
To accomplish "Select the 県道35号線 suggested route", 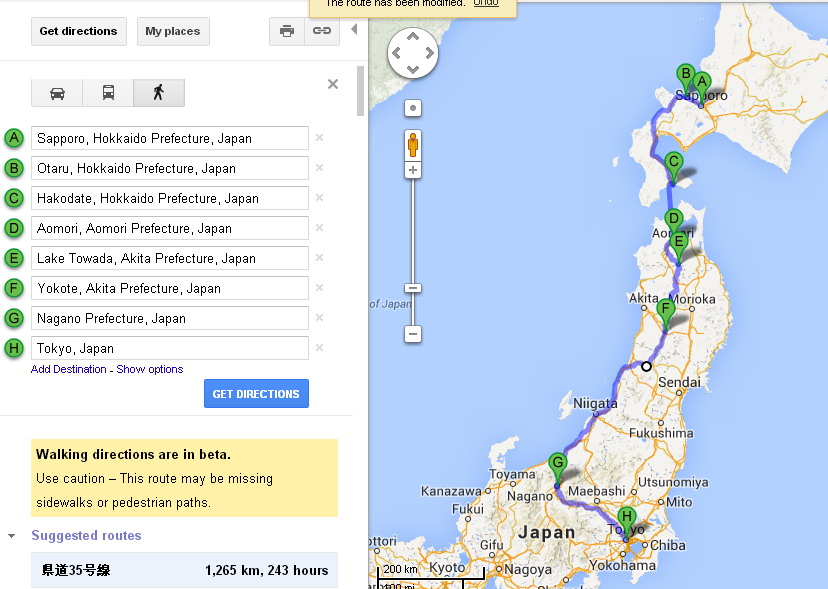I will [x=184, y=570].
